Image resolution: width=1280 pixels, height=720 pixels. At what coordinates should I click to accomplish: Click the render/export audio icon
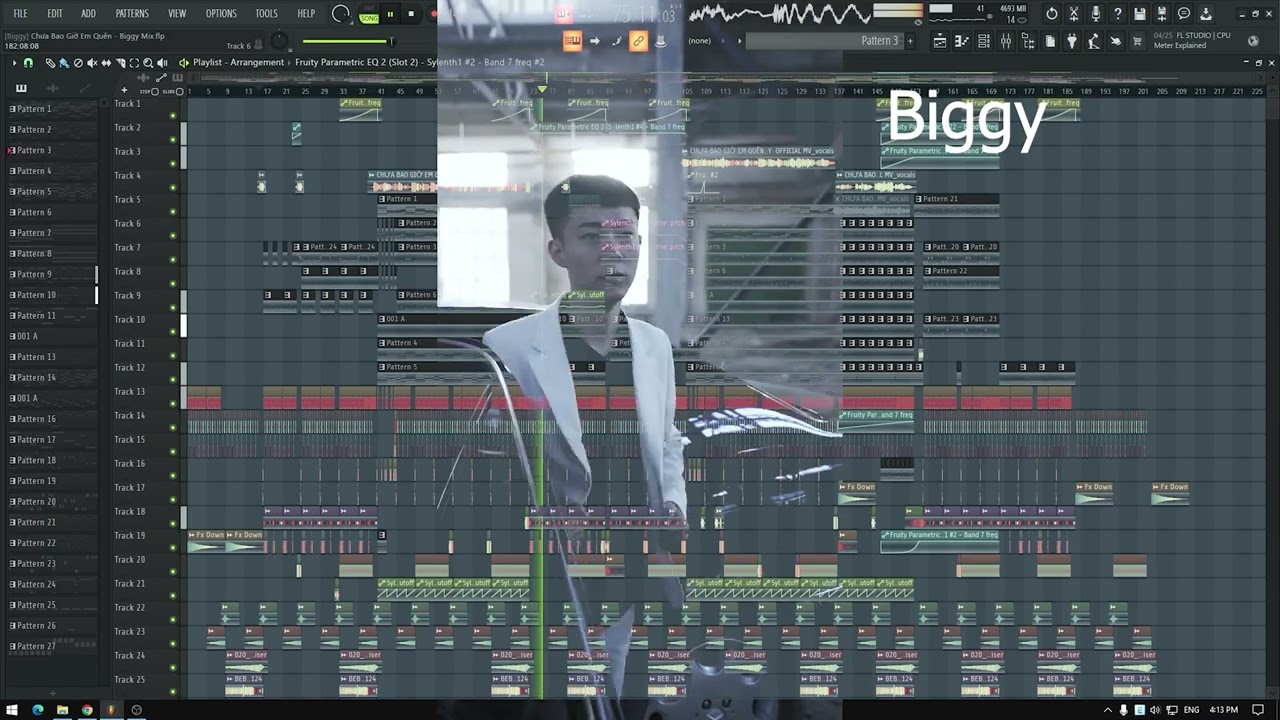pyautogui.click(x=1206, y=13)
